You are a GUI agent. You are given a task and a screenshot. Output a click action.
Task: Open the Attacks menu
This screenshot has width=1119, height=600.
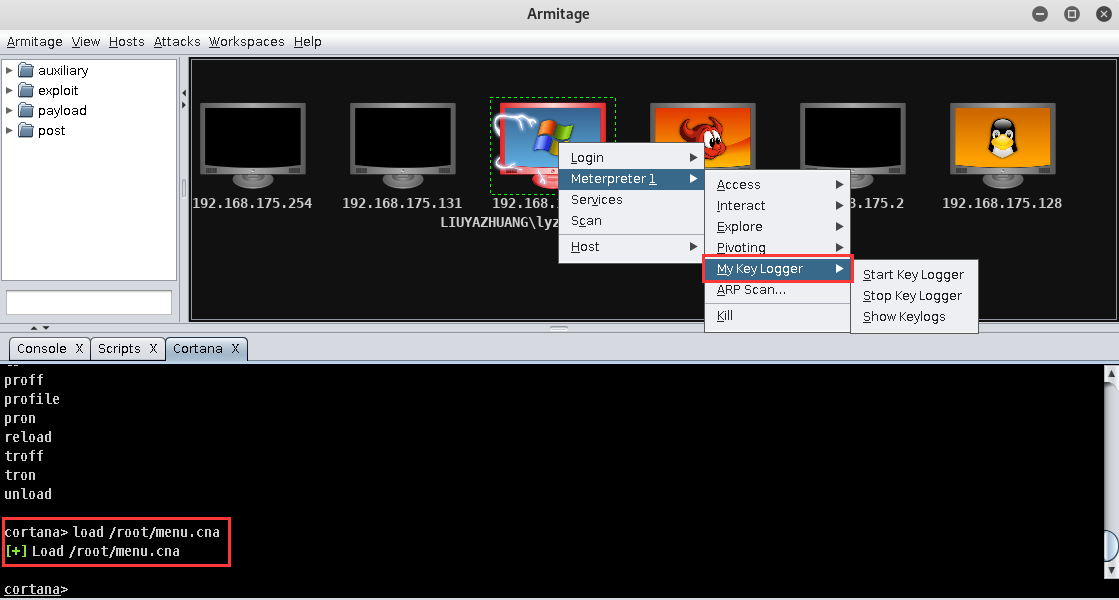[177, 41]
